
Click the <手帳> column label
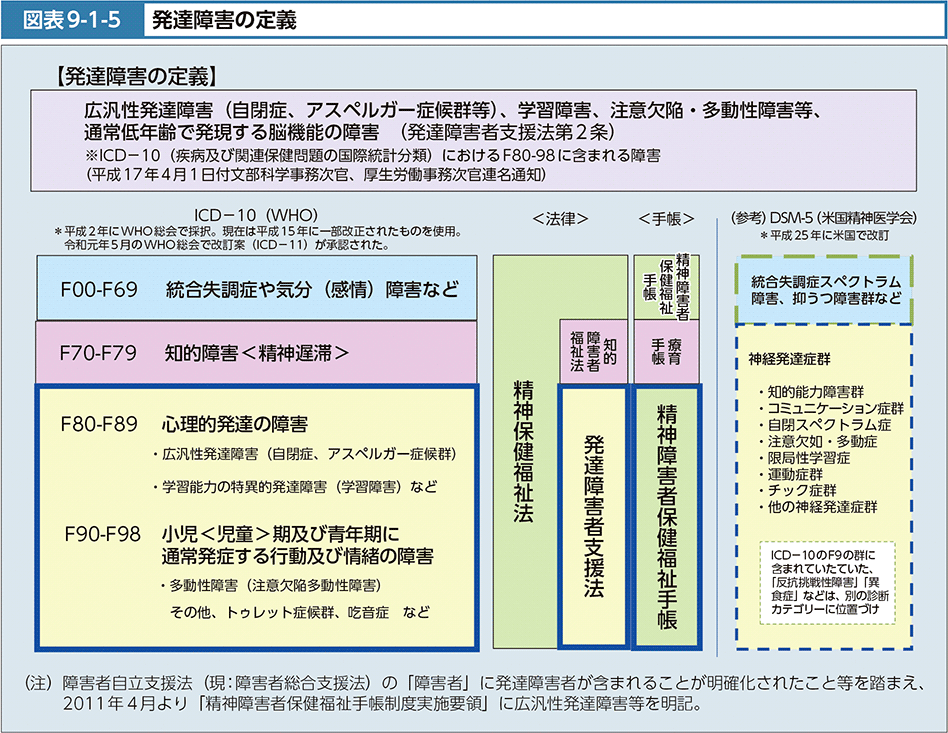coord(665,218)
